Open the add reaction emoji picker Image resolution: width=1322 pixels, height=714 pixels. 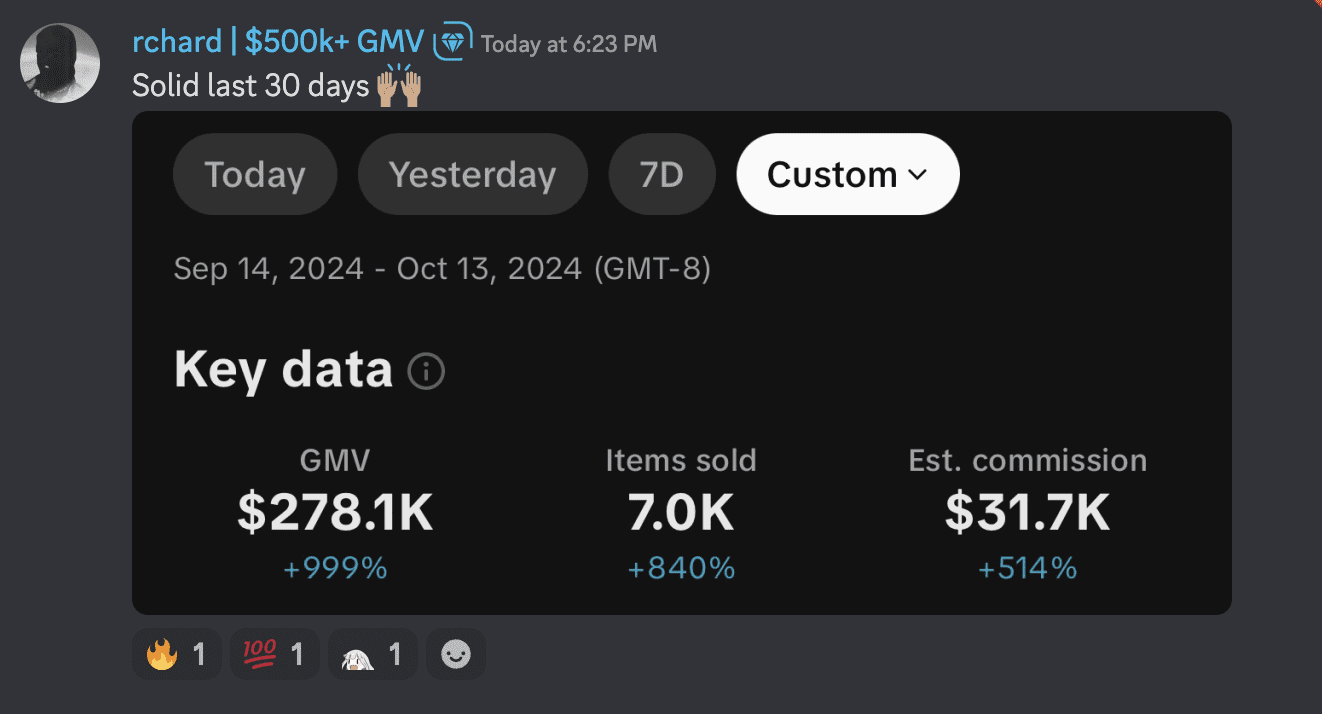coord(456,655)
